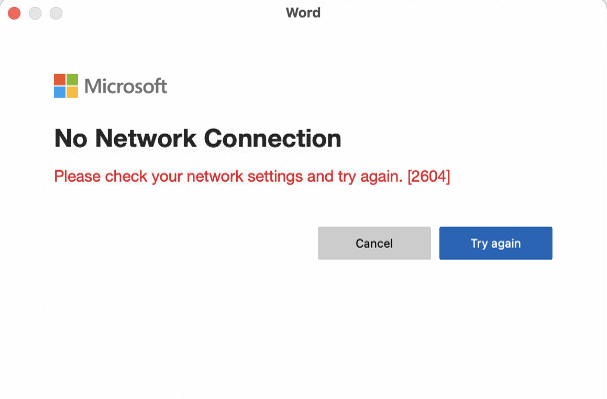Close the Word window using red button
The image size is (607, 399).
[x=14, y=13]
